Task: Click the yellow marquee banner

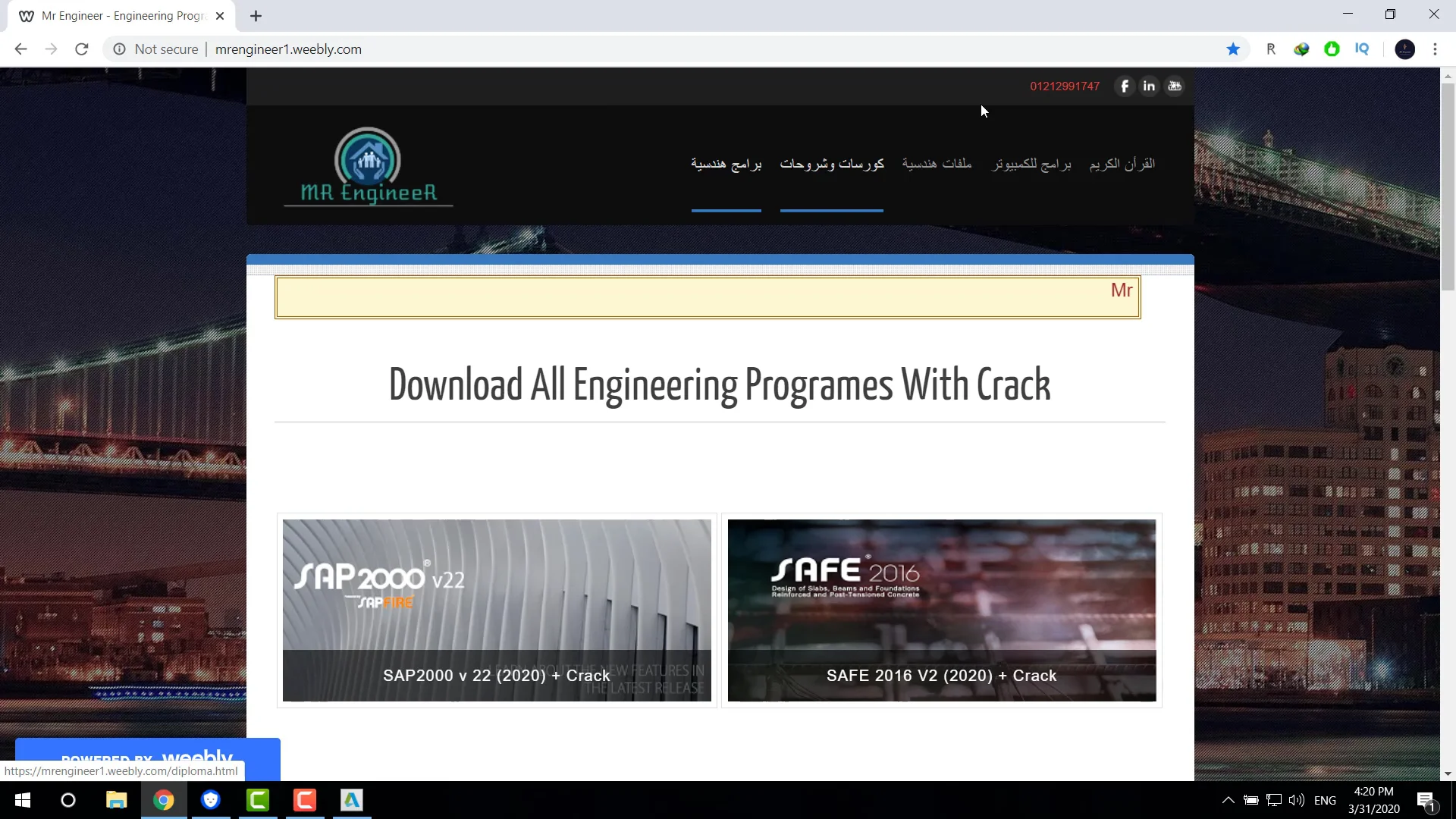Action: tap(708, 297)
